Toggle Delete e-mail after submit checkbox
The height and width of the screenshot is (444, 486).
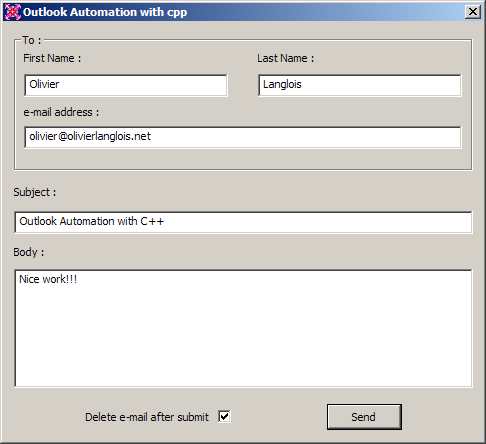point(224,416)
